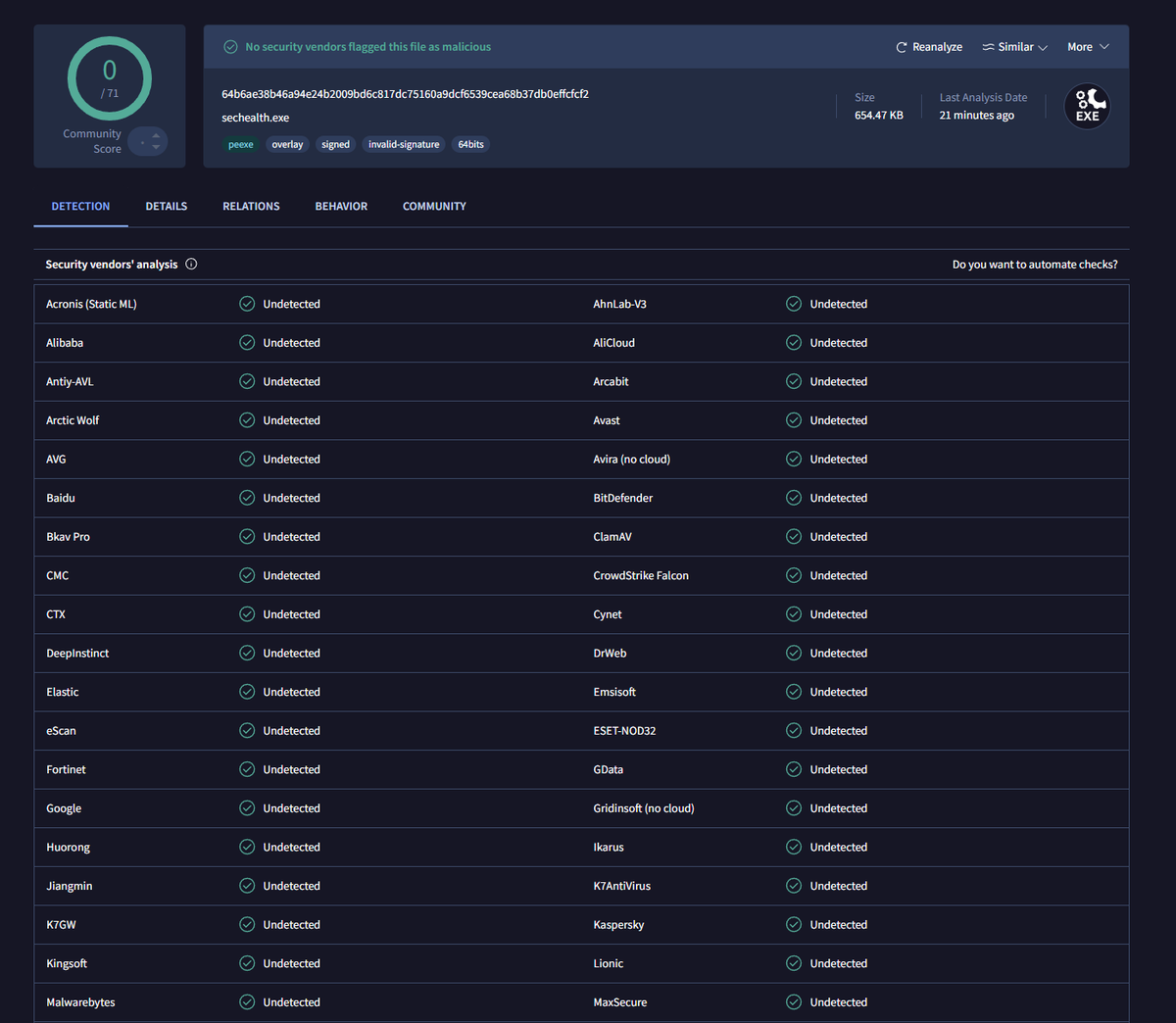Select the file hash starting with 64b6ae38

click(405, 94)
